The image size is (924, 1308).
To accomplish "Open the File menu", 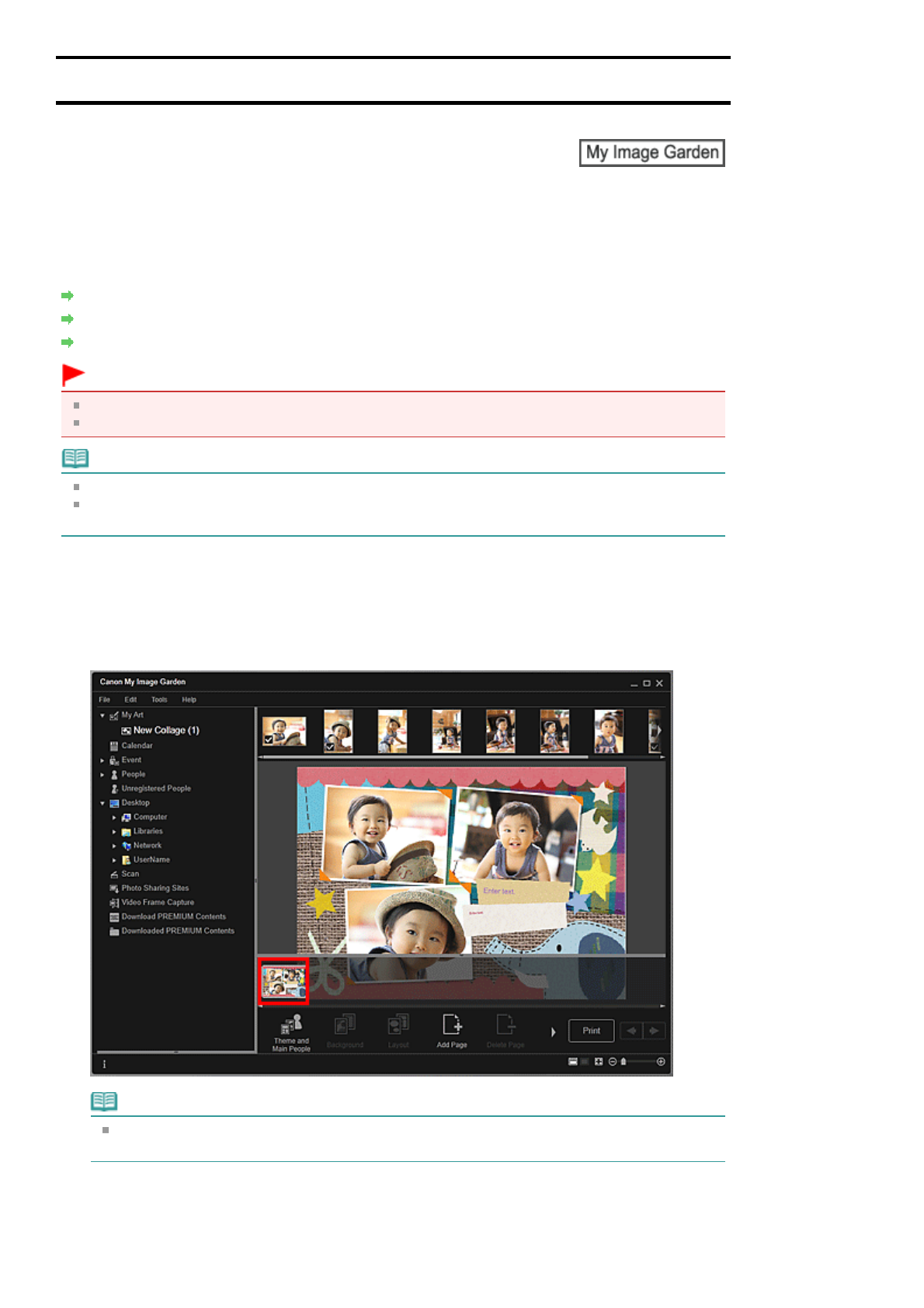I will click(x=104, y=700).
